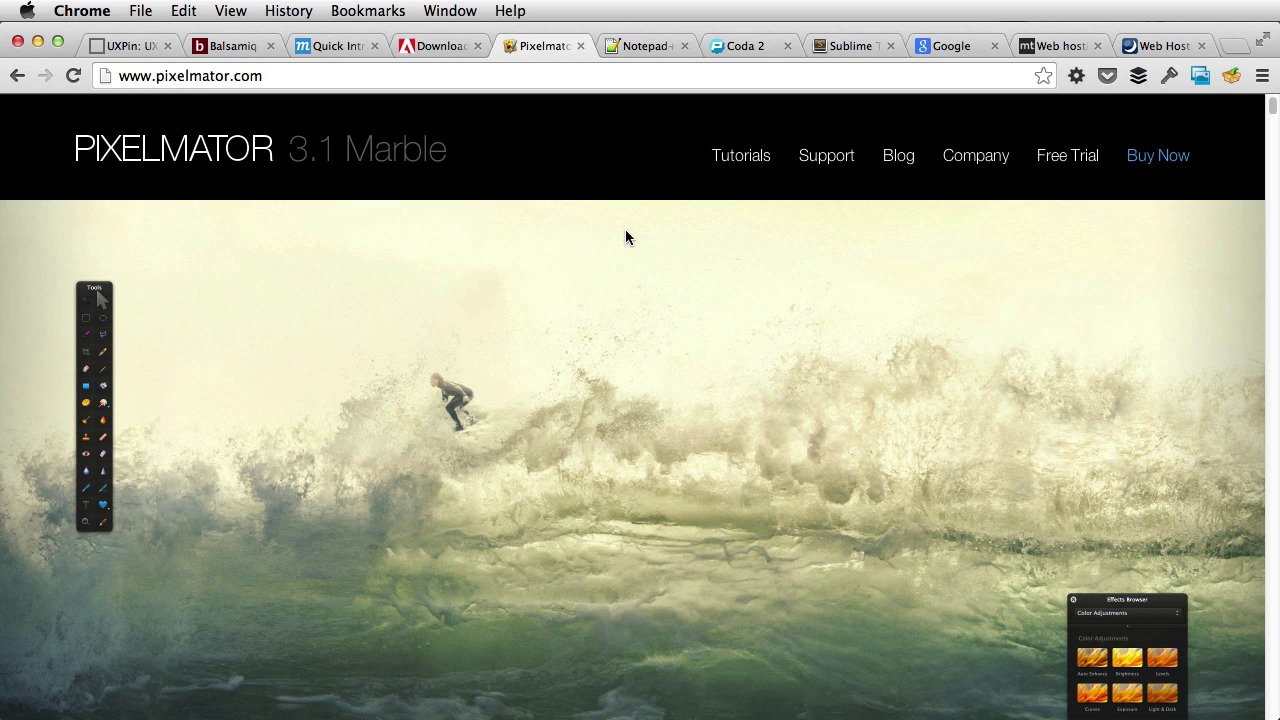
Task: Select the Zoom magnifier tool
Action: point(86,520)
